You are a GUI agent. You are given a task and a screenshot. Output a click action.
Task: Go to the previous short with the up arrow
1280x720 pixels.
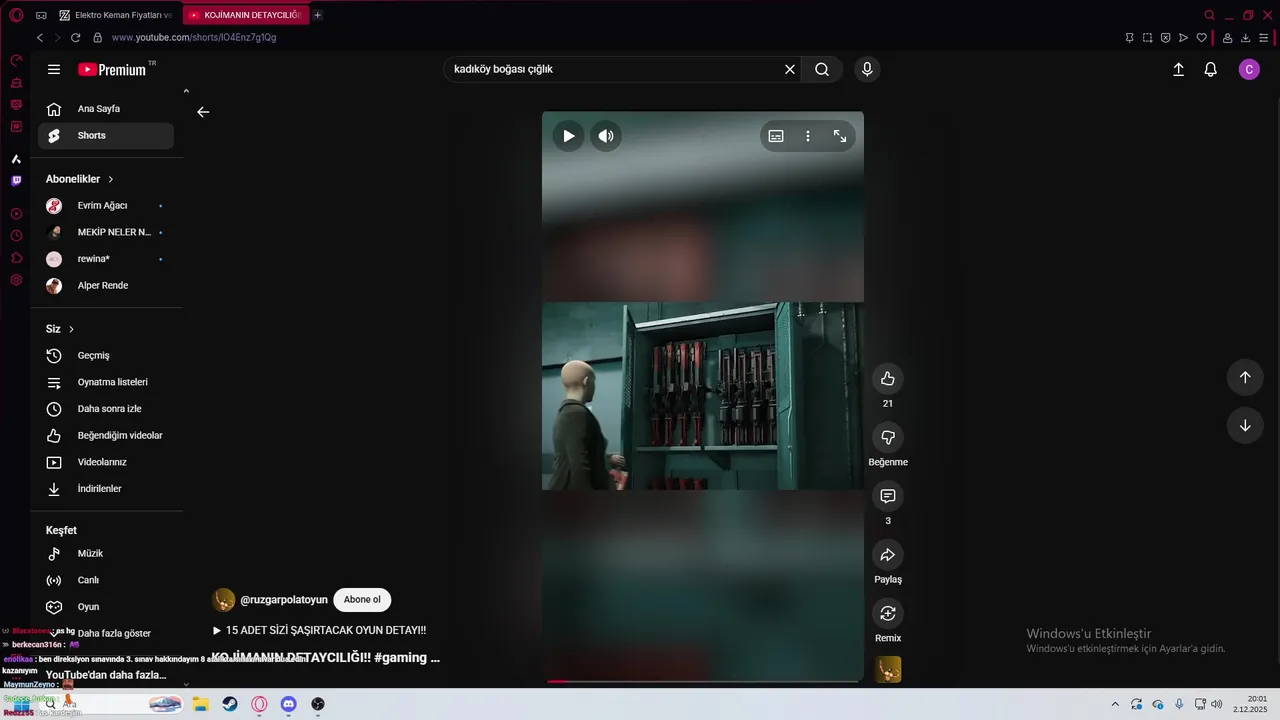1245,377
